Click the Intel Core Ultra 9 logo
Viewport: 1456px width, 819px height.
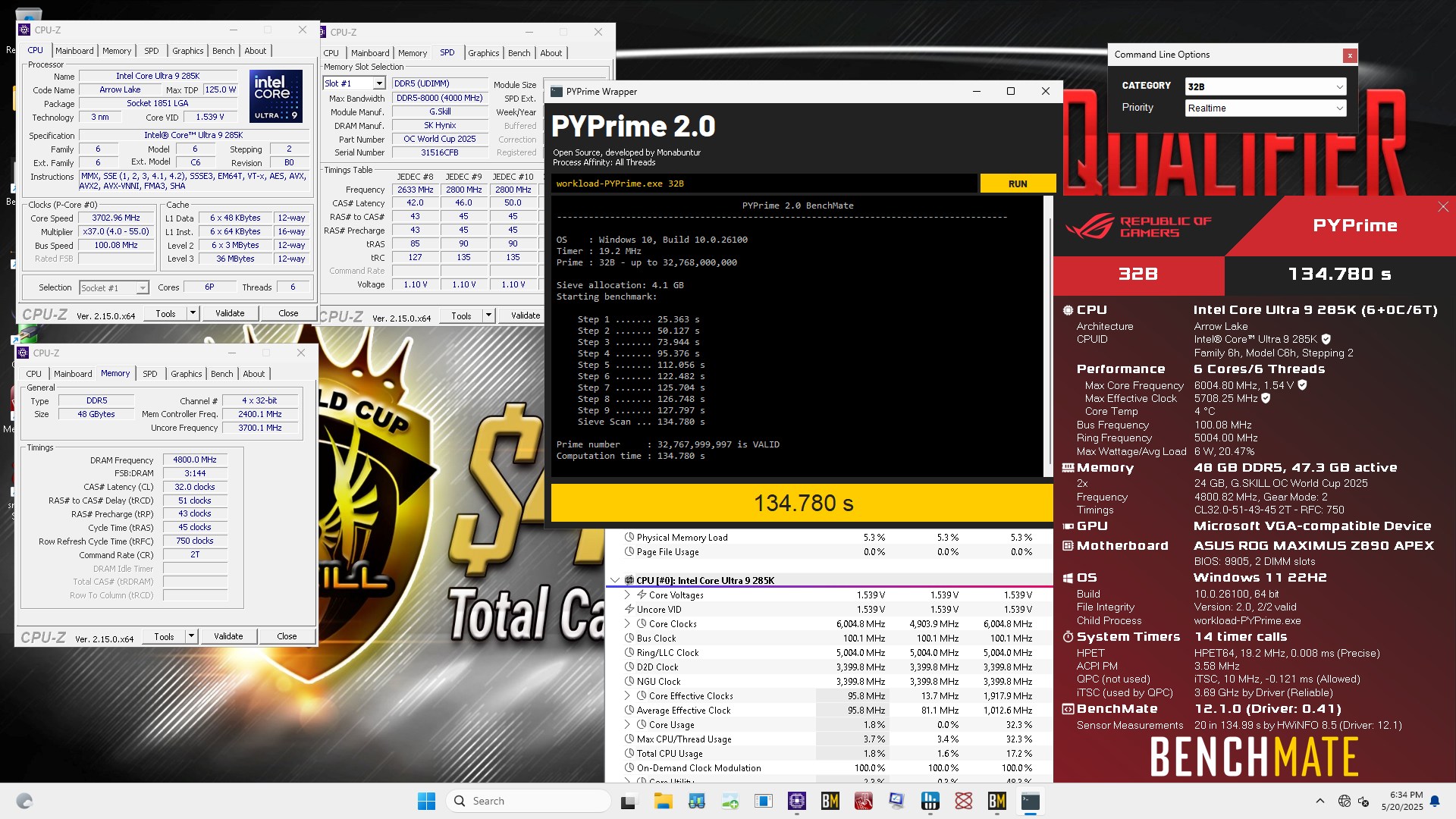coord(276,96)
